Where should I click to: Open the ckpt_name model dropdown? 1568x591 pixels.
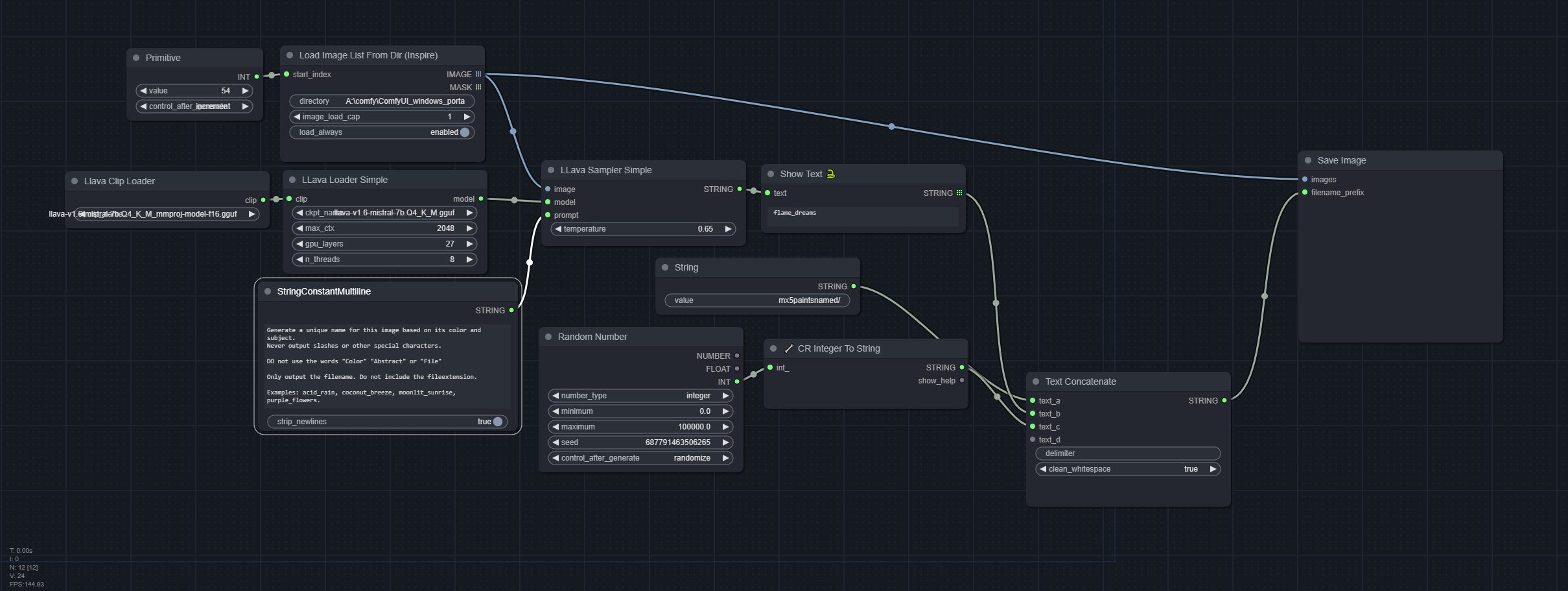tap(384, 213)
